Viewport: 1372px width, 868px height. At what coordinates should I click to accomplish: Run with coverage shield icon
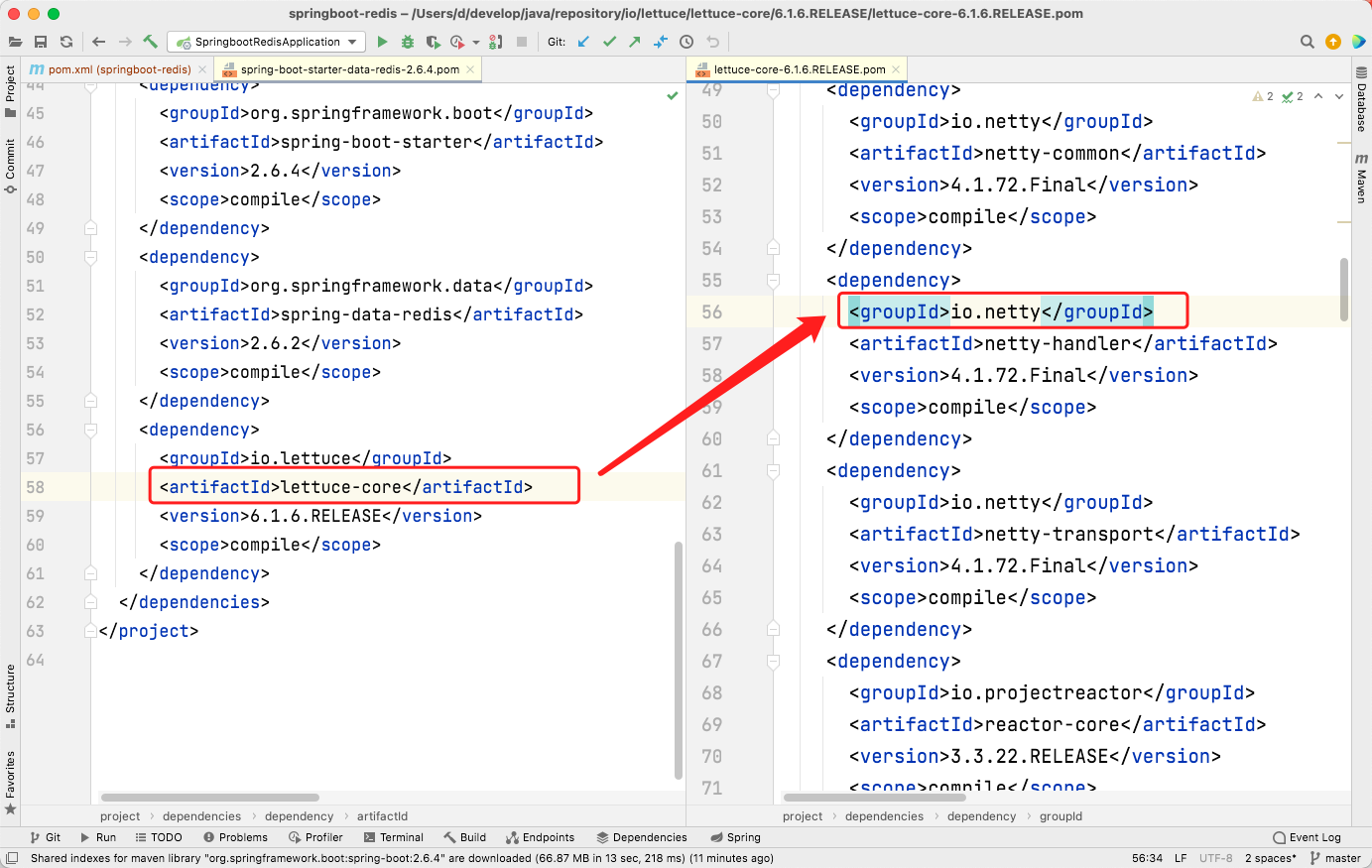tap(433, 42)
